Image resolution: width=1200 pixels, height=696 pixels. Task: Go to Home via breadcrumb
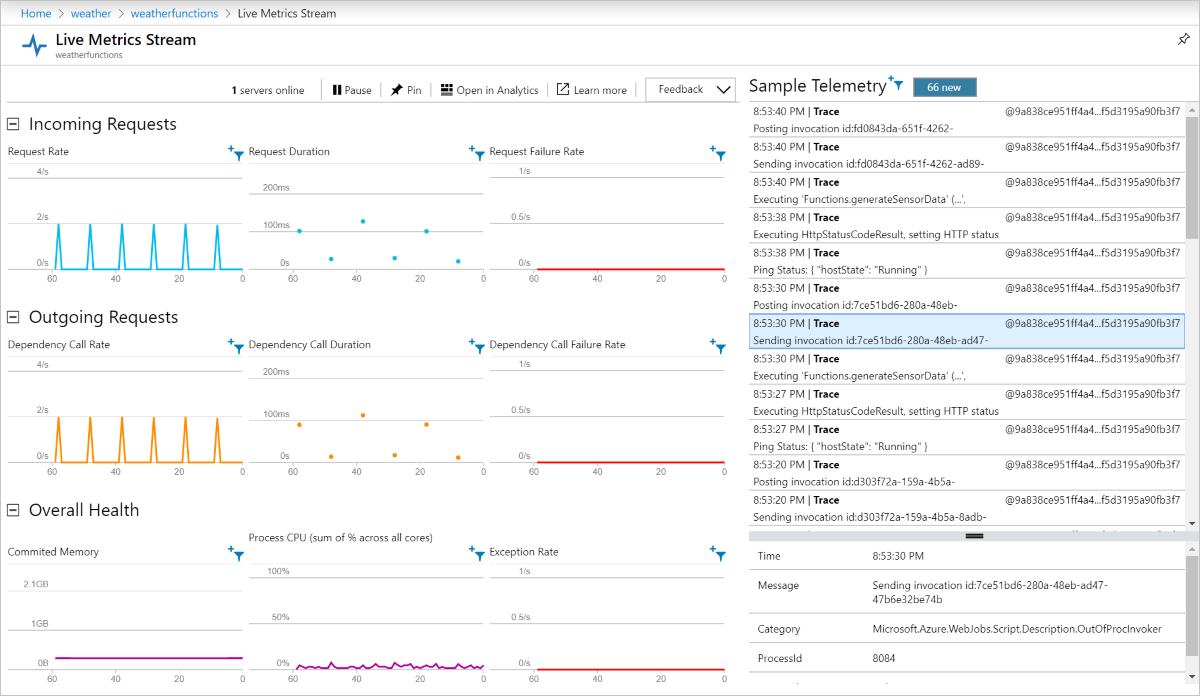[36, 13]
